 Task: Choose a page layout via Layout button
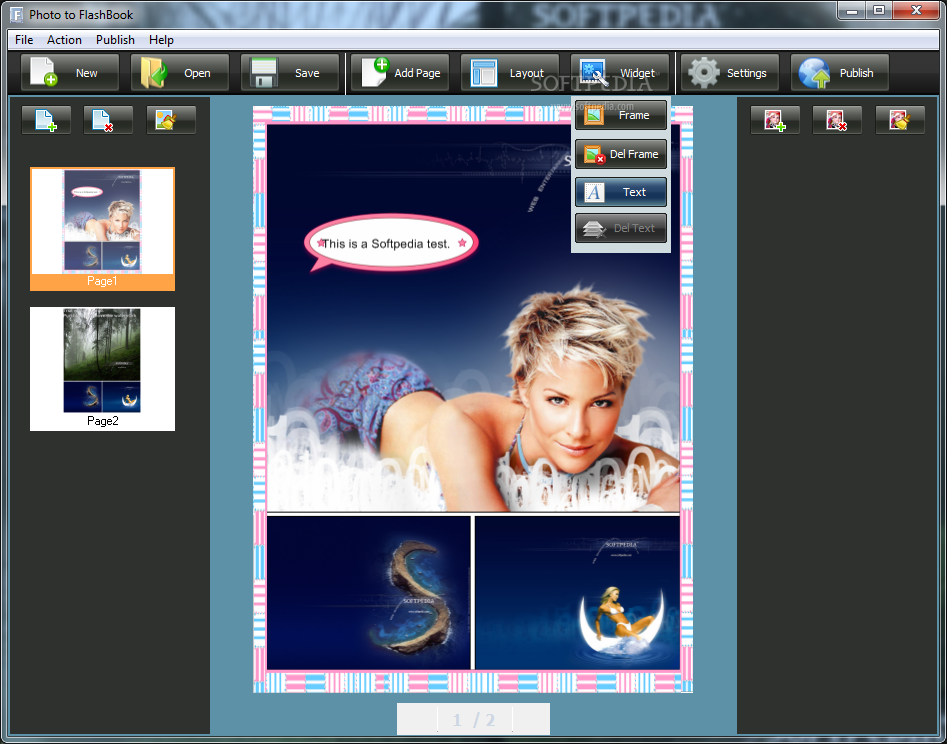tap(510, 73)
